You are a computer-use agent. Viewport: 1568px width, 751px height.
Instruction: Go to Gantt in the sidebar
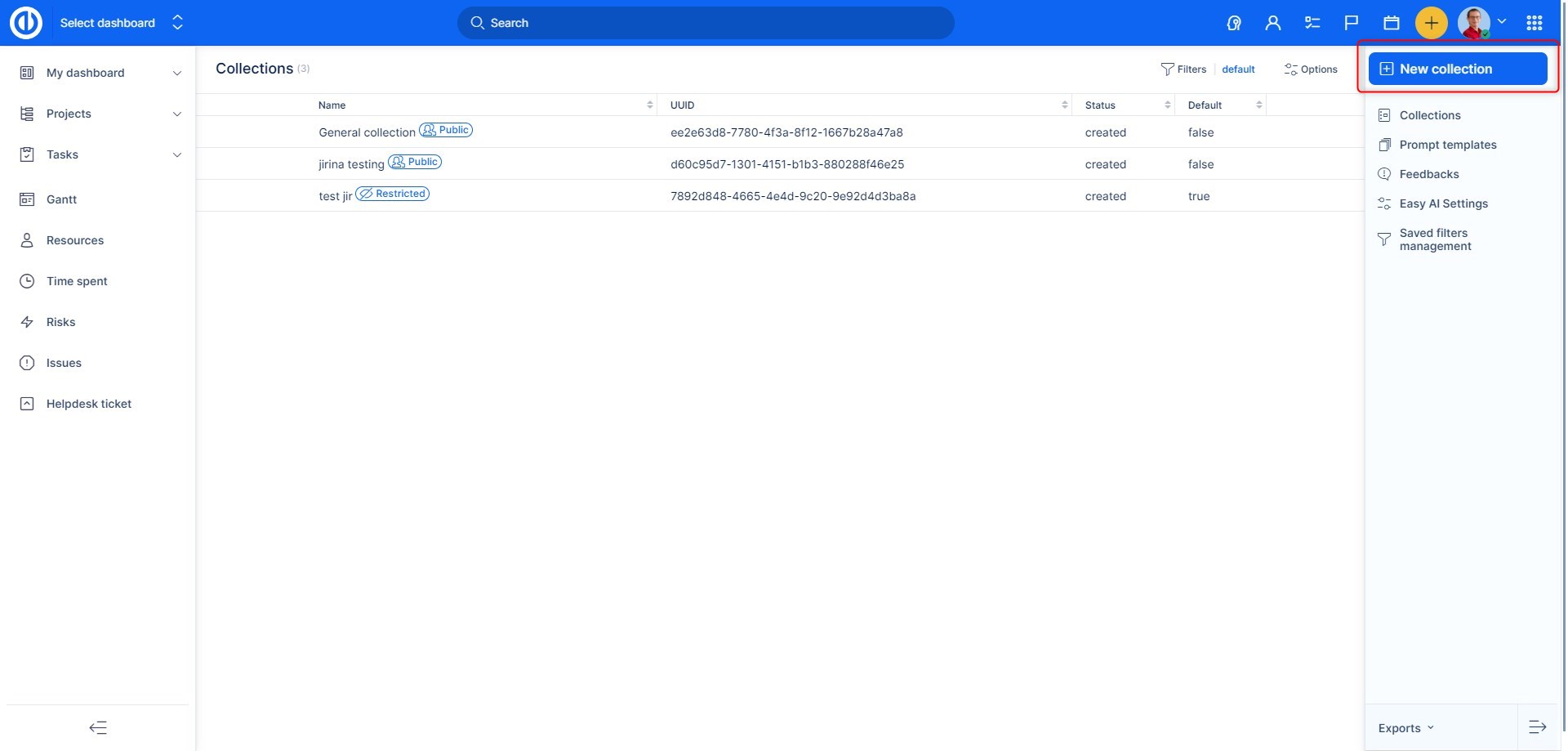point(61,199)
